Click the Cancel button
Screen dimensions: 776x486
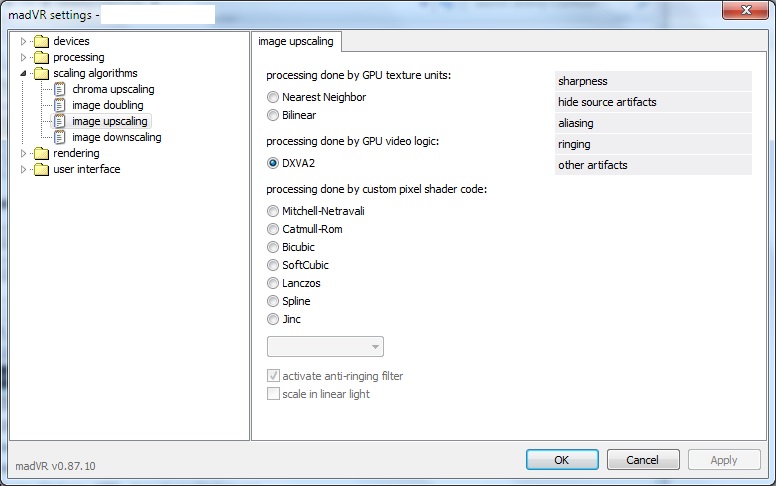coord(642,460)
